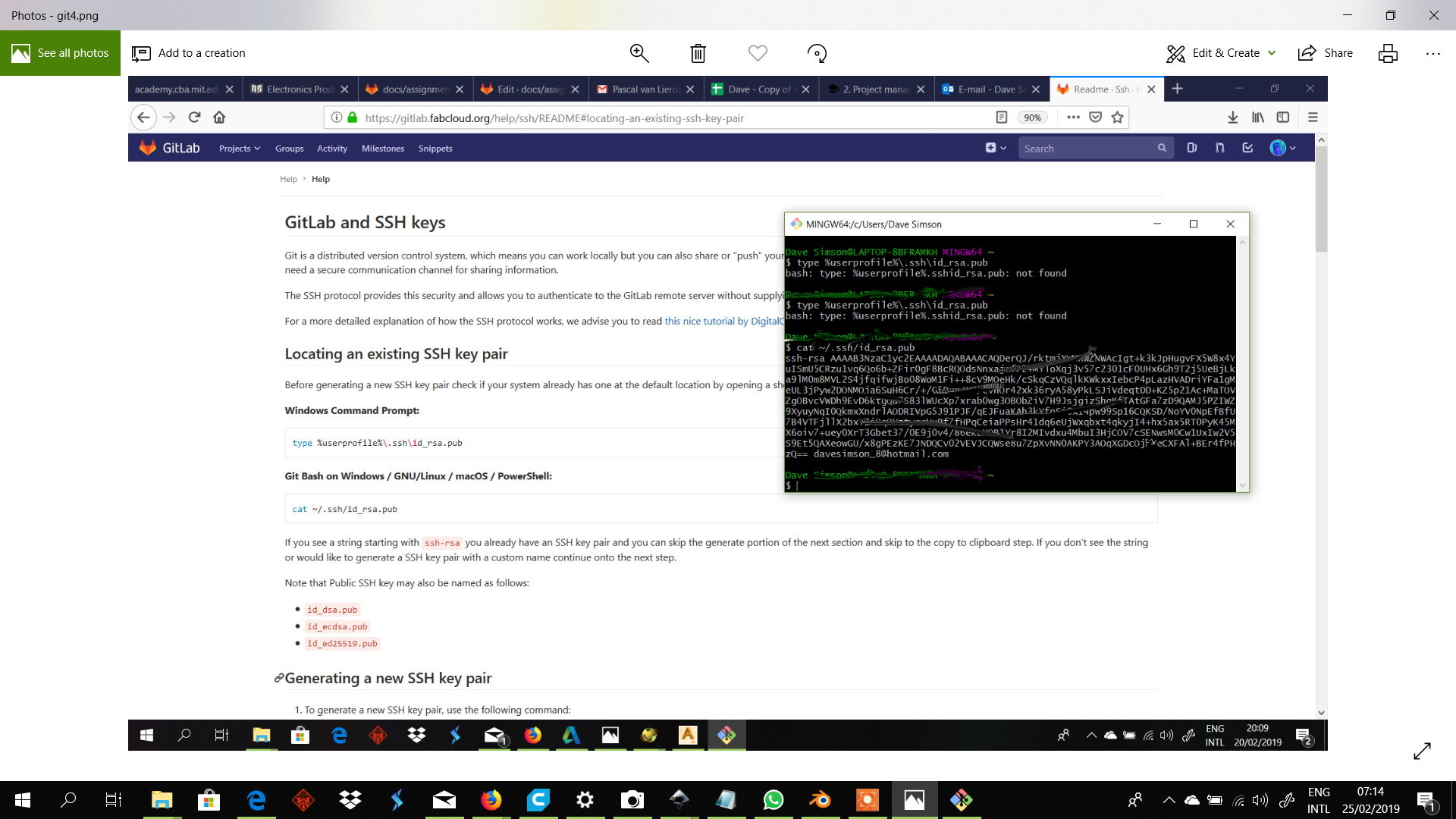This screenshot has width=1456, height=819.
Task: Click Add to a creation
Action: click(x=189, y=53)
